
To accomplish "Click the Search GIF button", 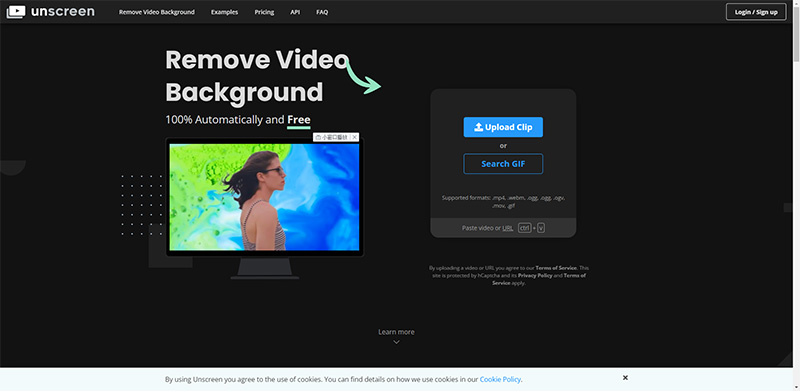I will coord(503,164).
